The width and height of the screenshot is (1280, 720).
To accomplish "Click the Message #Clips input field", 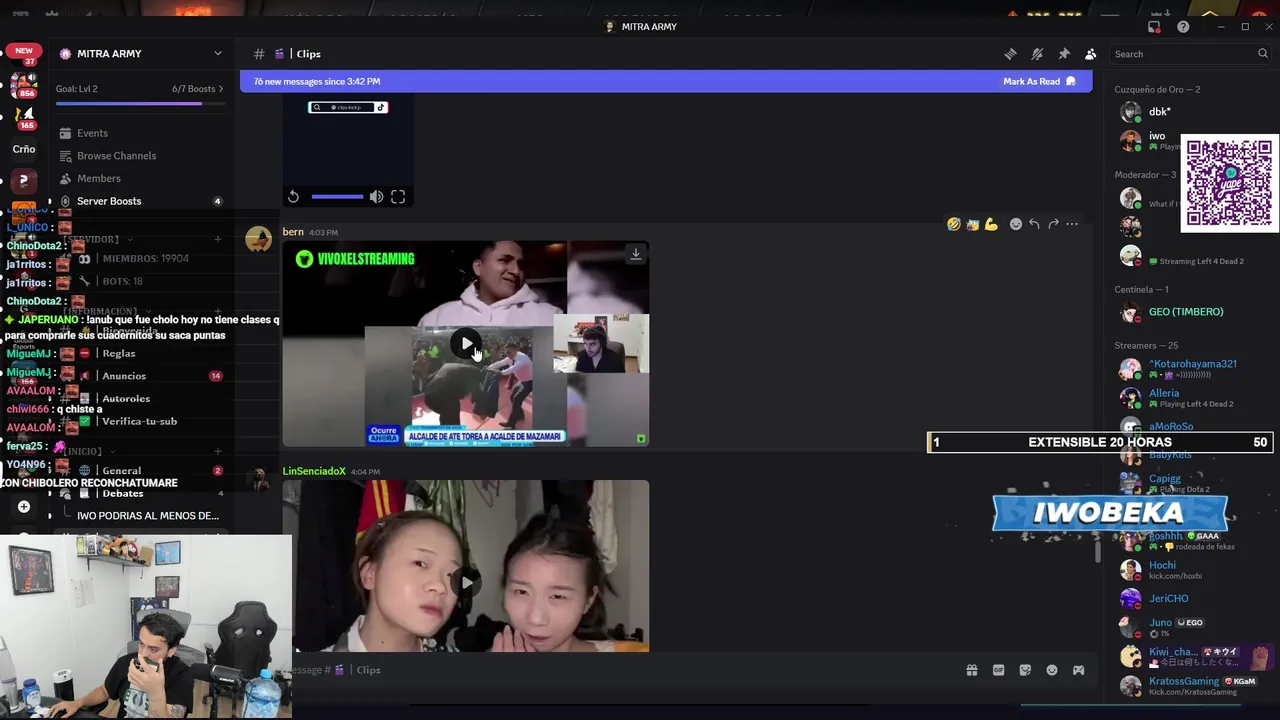I will [x=620, y=670].
